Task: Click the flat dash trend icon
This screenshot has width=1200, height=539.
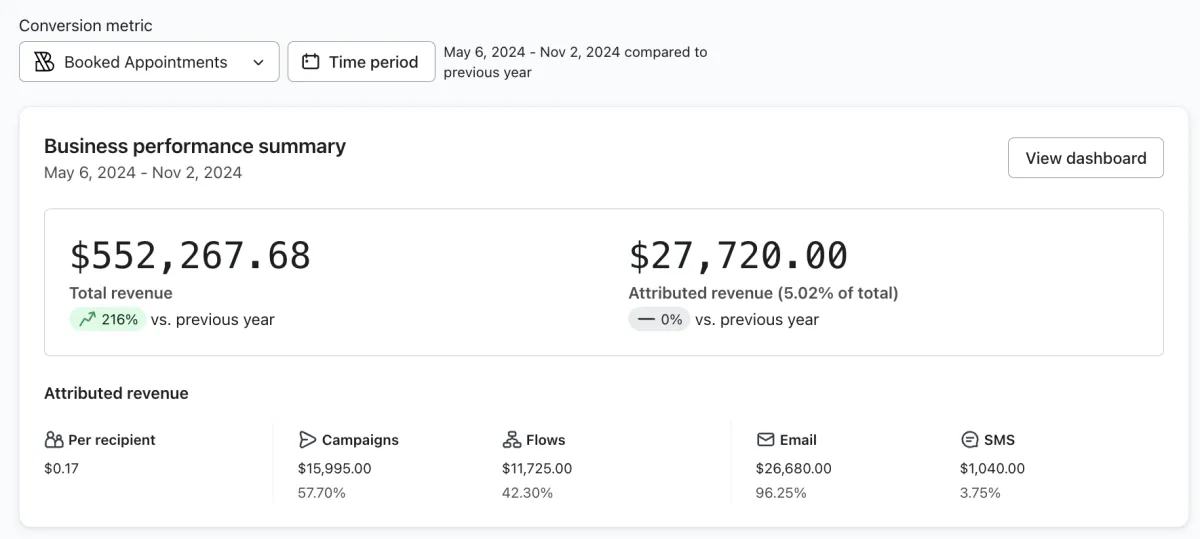Action: coord(646,320)
